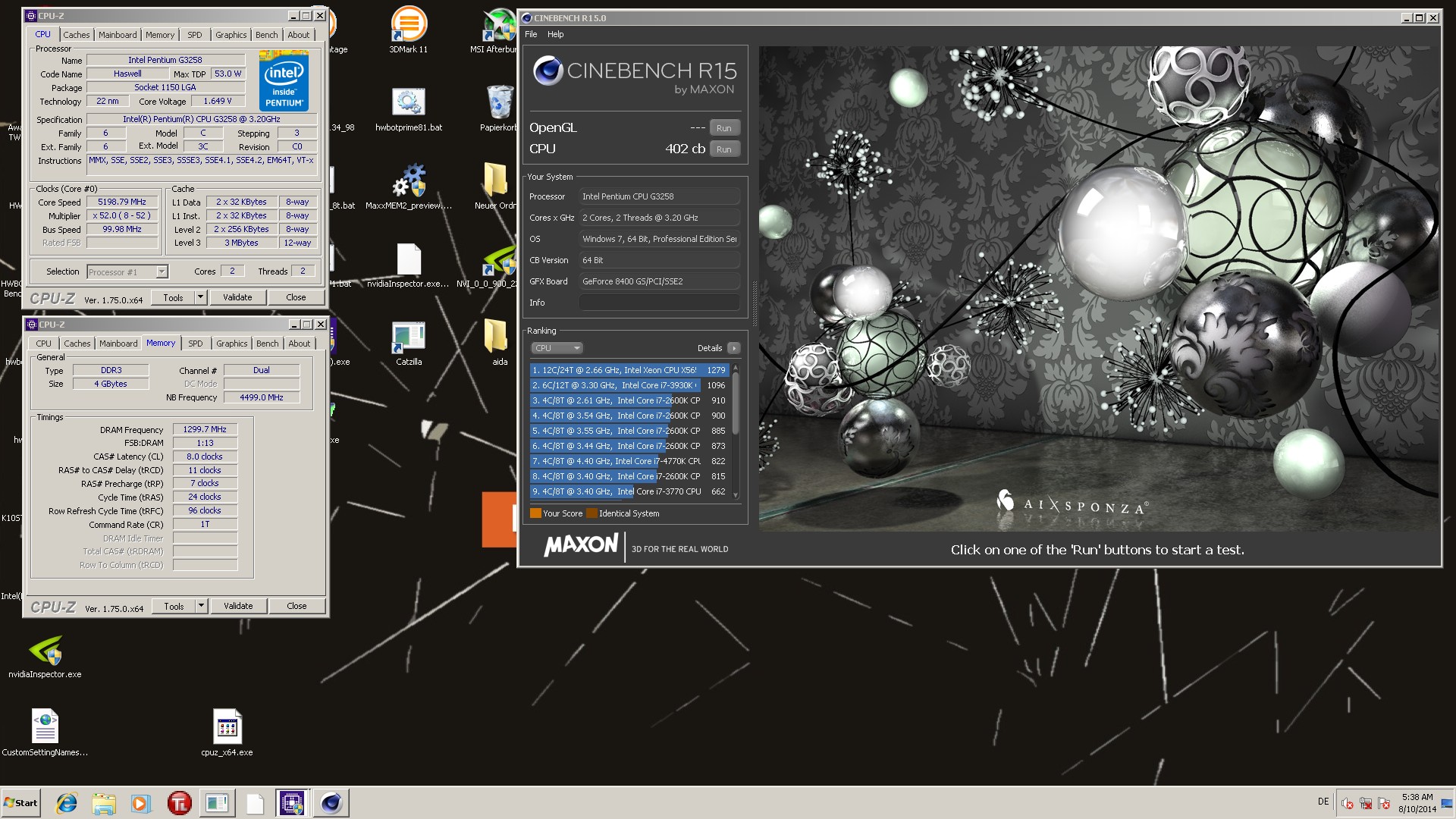1456x819 pixels.
Task: Open Windows Explorer from the taskbar
Action: tap(104, 803)
